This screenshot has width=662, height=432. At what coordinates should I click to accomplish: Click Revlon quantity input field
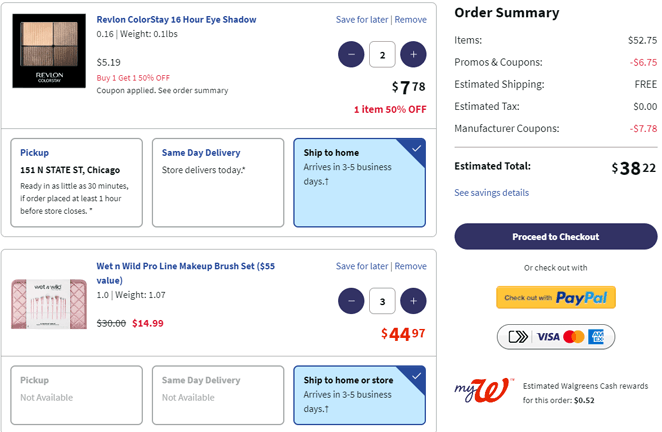[x=382, y=54]
